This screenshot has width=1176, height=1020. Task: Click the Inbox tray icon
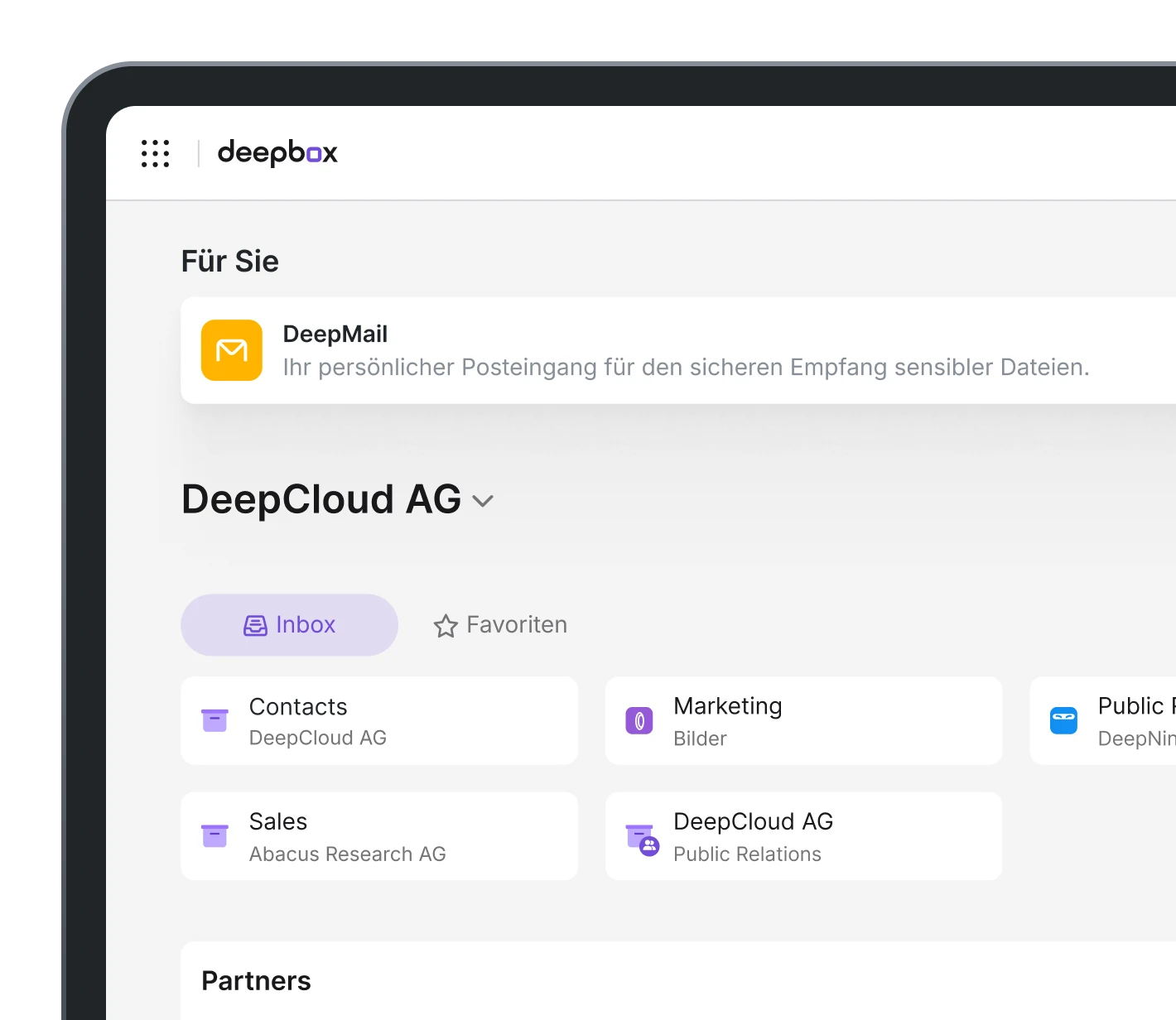click(x=255, y=626)
